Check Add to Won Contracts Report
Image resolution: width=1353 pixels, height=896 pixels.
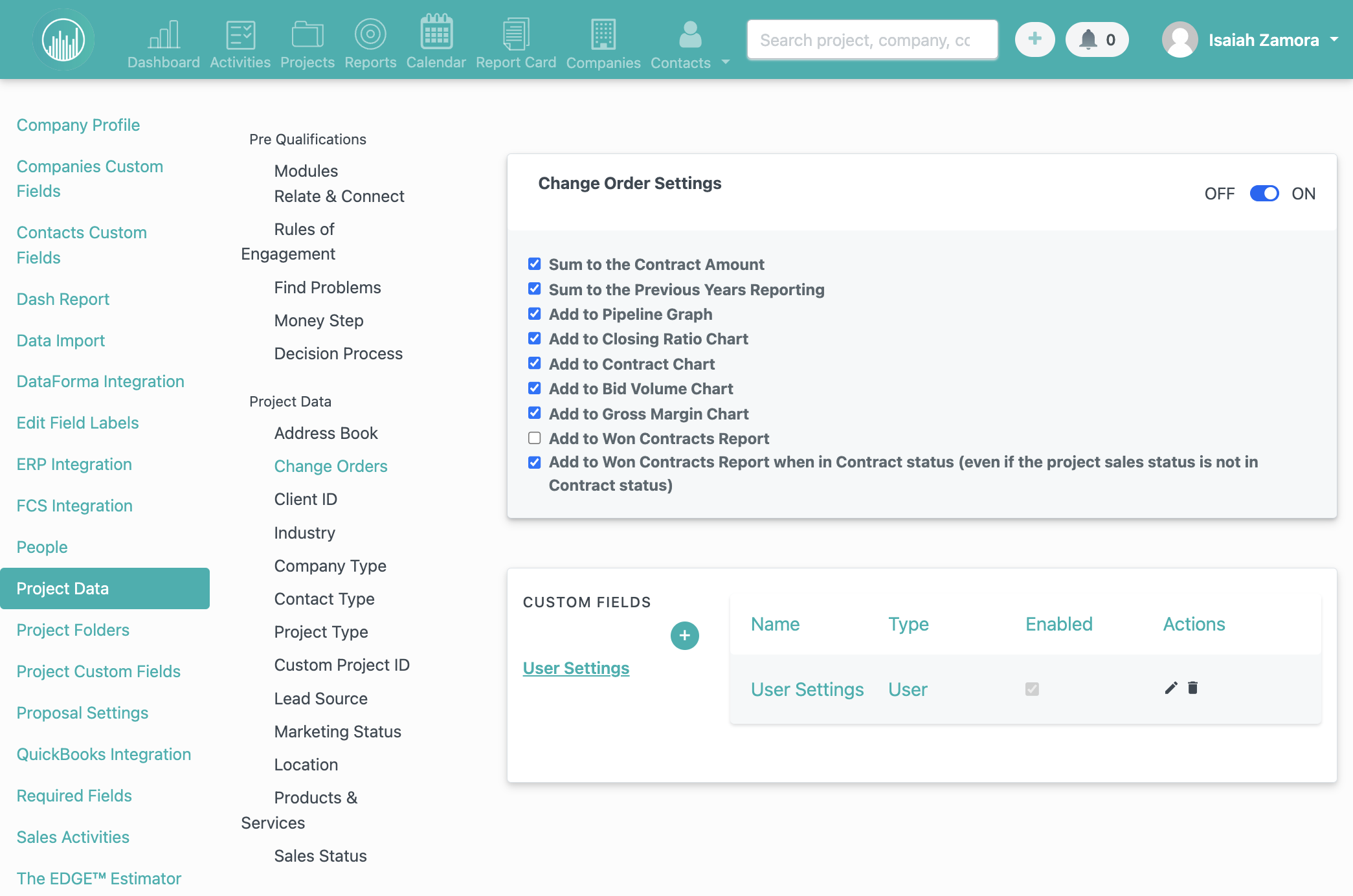(534, 438)
